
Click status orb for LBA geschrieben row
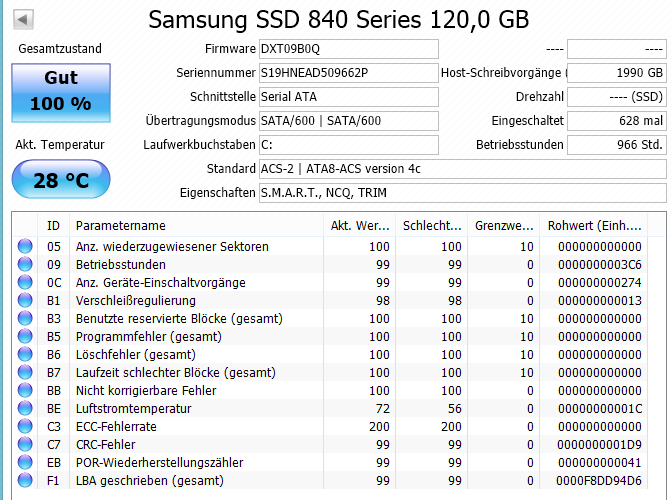pos(25,480)
